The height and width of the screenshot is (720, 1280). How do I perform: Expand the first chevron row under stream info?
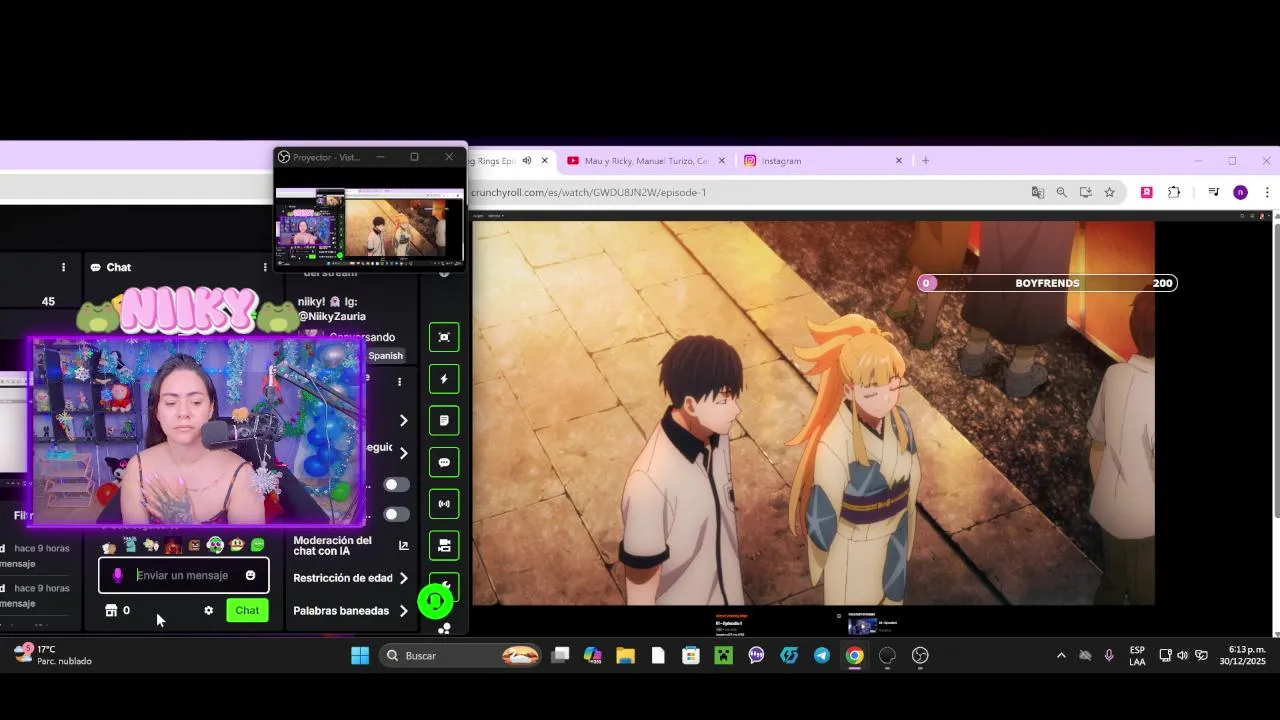pyautogui.click(x=403, y=421)
